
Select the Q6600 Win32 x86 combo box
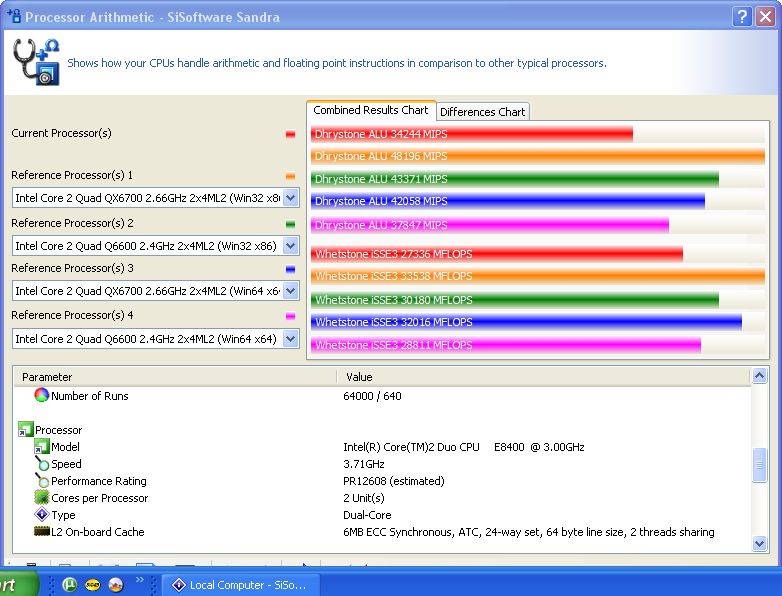(156, 246)
